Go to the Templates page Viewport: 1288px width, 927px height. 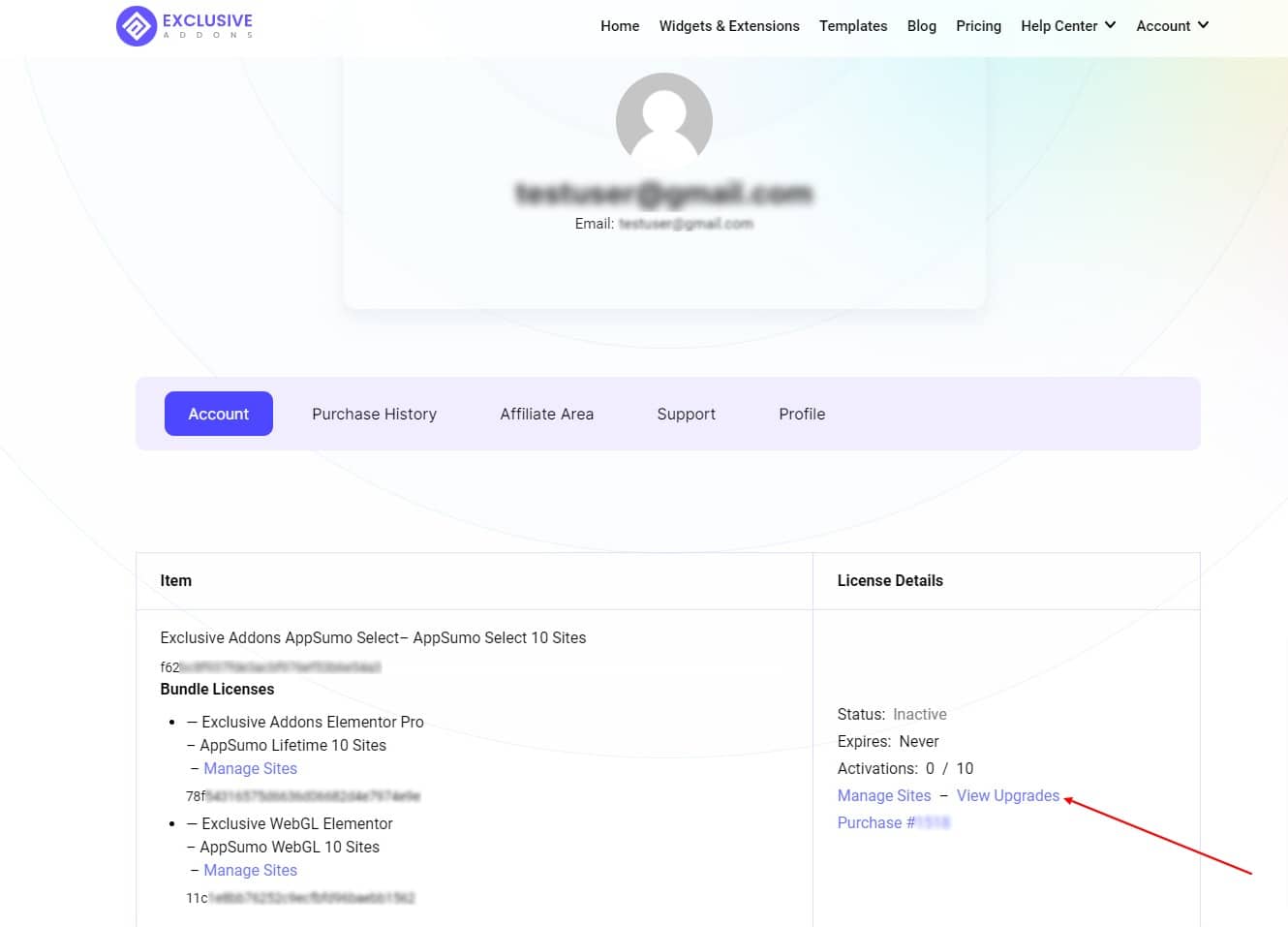pos(853,26)
